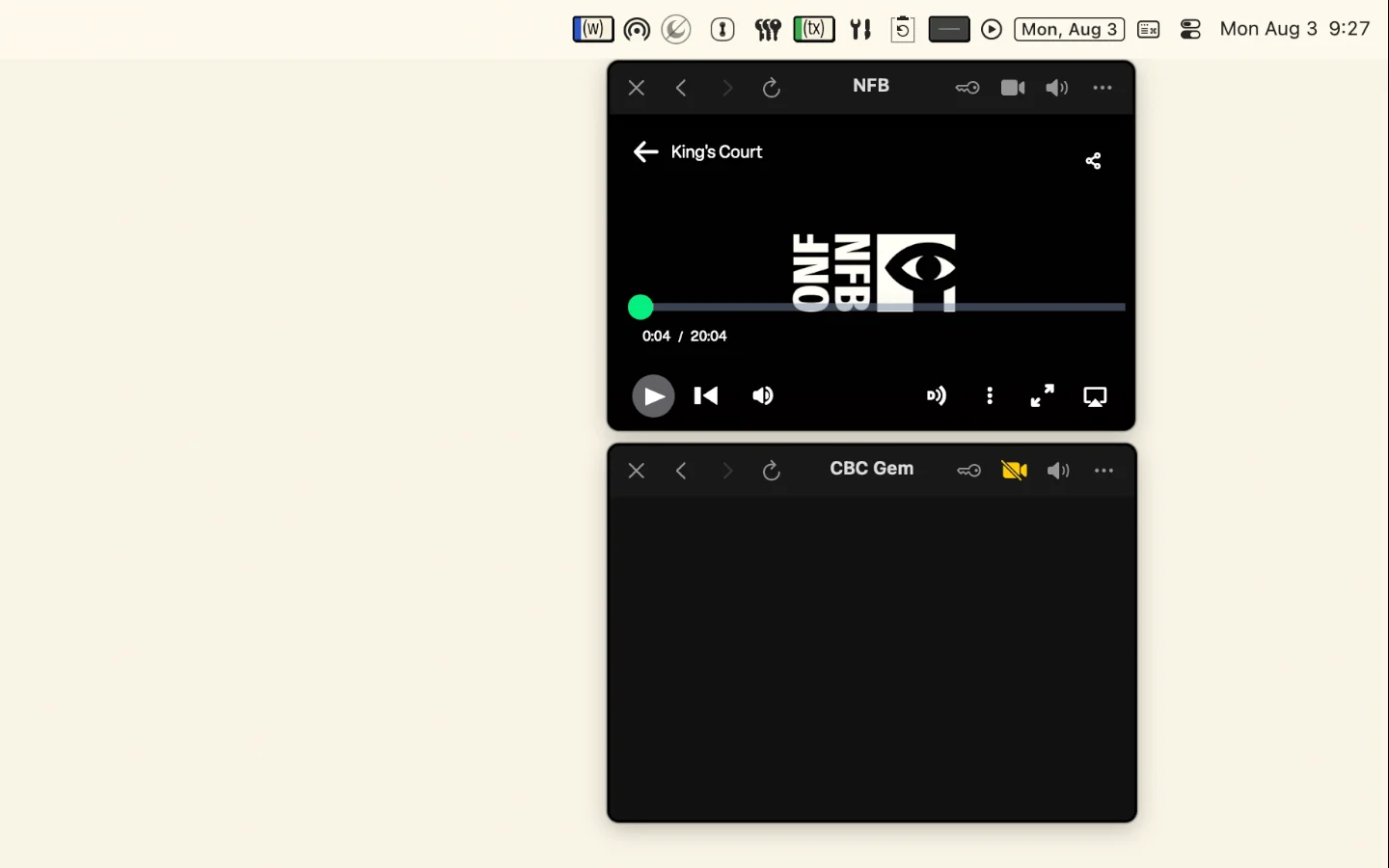Image resolution: width=1389 pixels, height=868 pixels.
Task: Play the King's Court video
Action: click(x=653, y=396)
